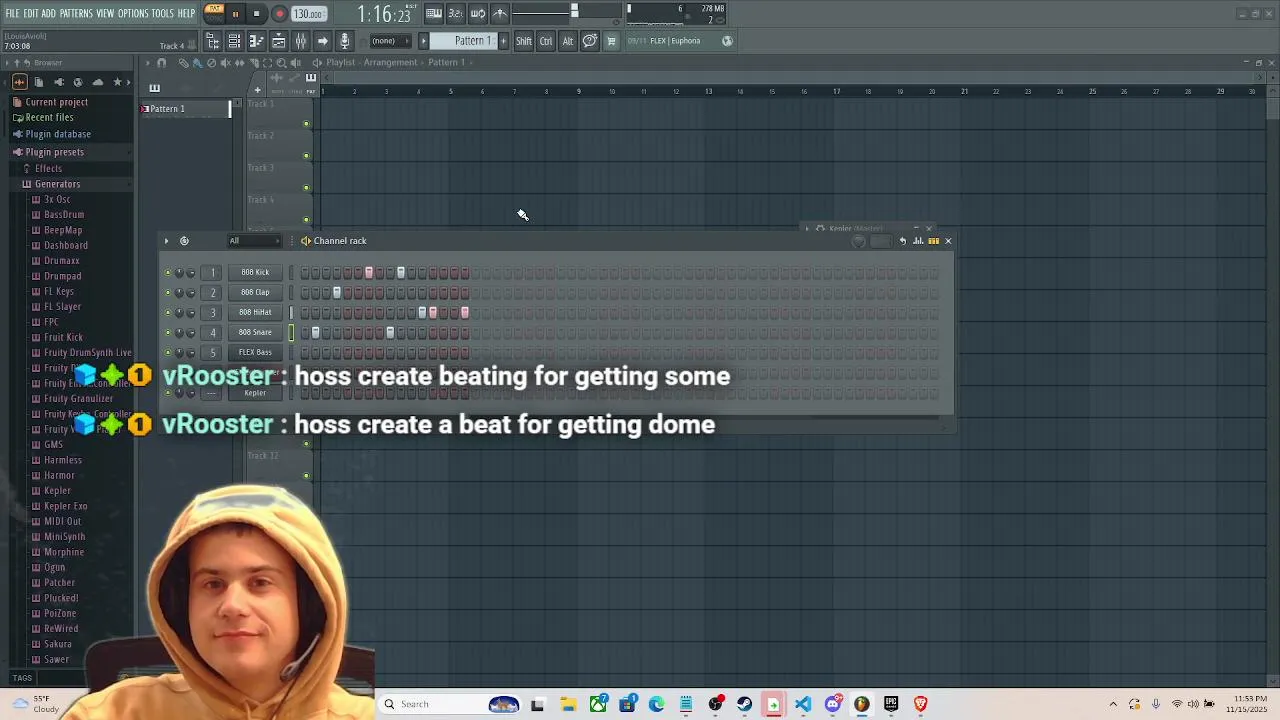Expand the Recent files folder

(49, 118)
